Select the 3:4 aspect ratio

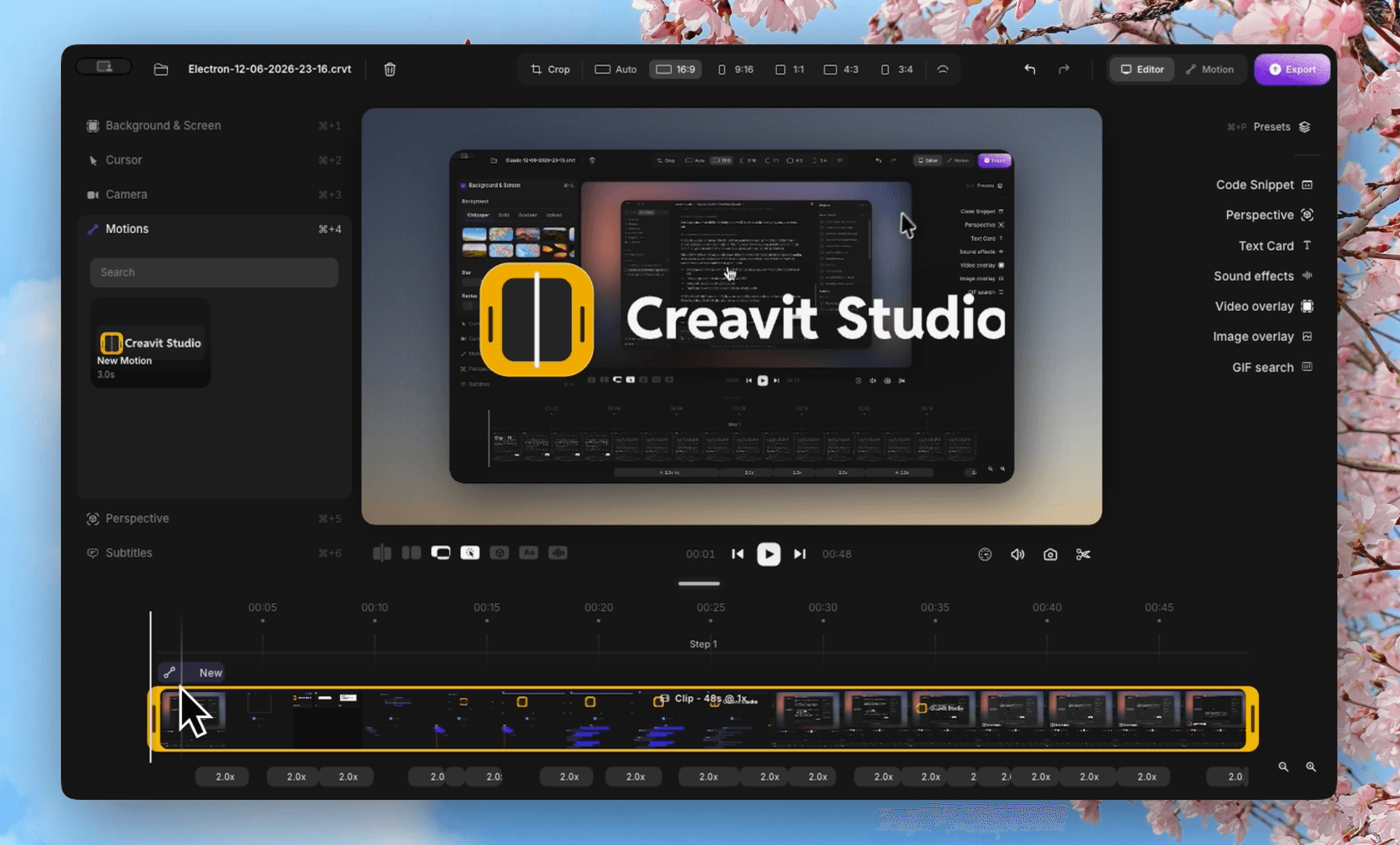pos(897,69)
